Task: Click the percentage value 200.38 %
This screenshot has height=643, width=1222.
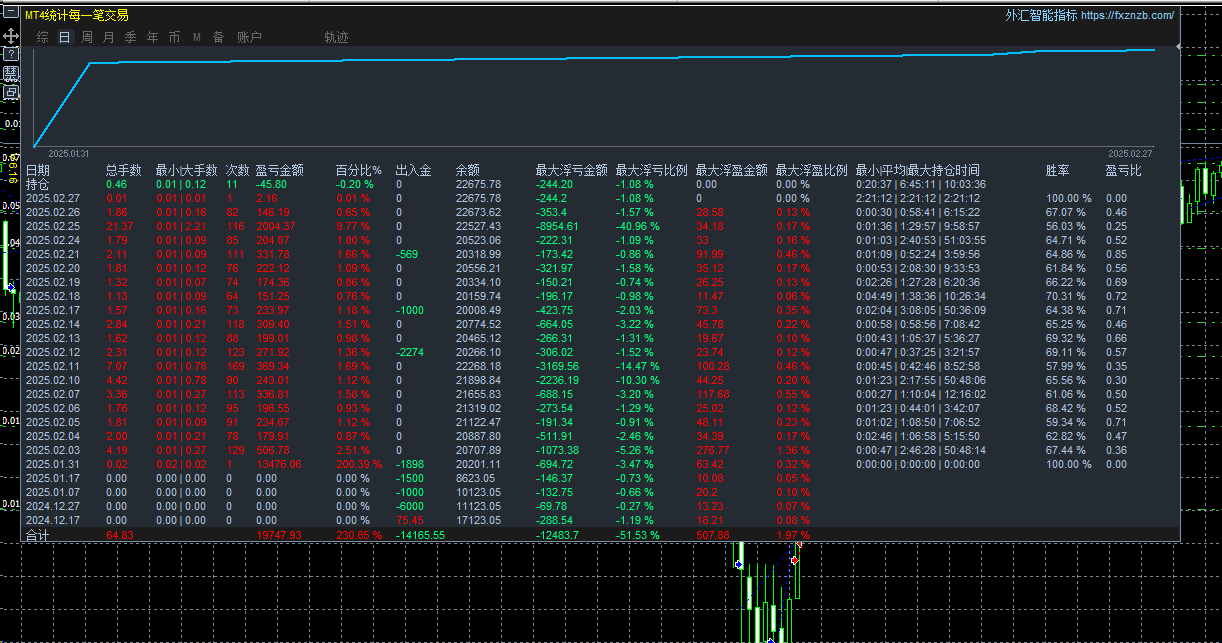Action: 359,465
